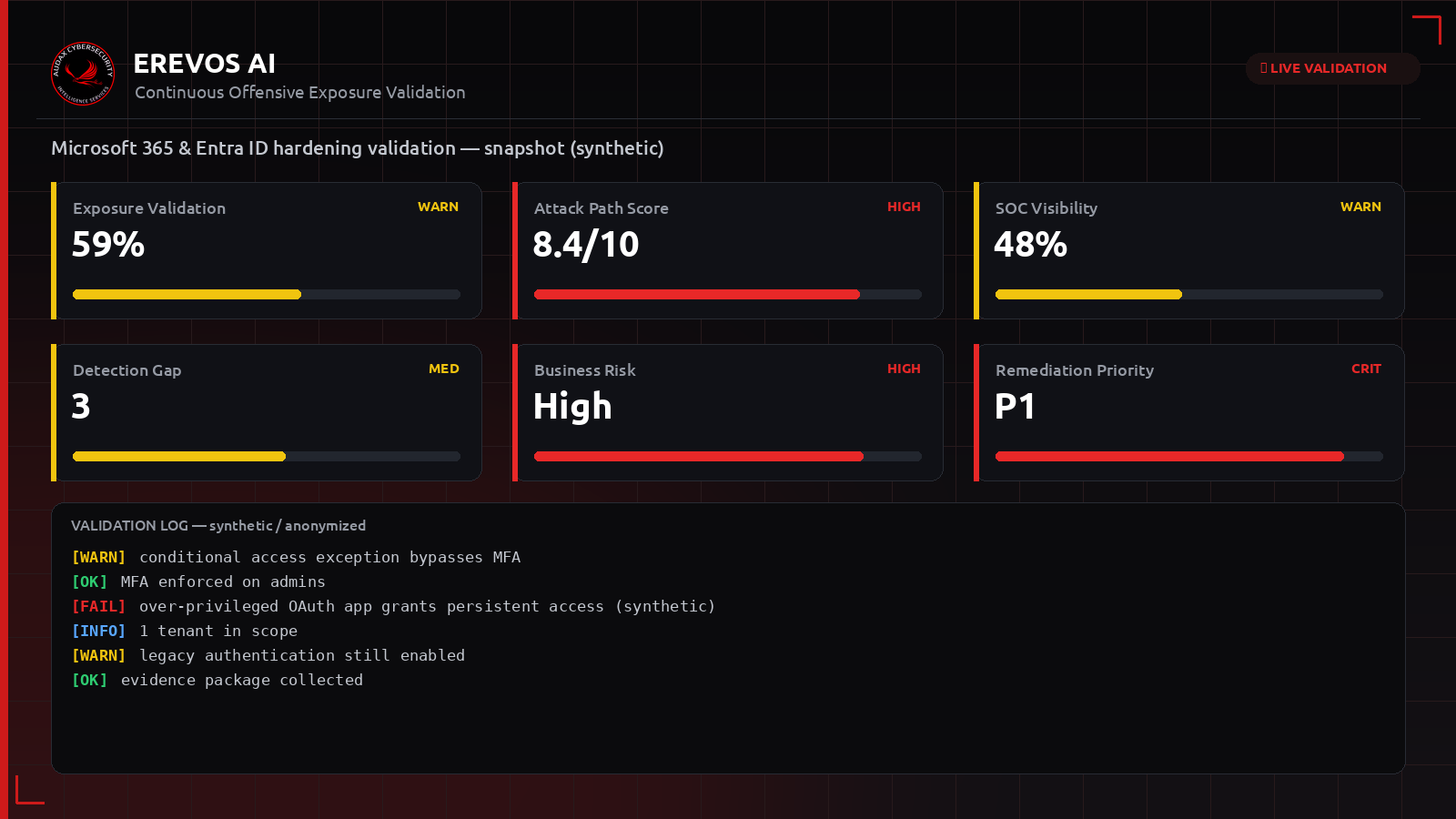Open the Attack Path Score card
The width and height of the screenshot is (1456, 819).
(x=728, y=251)
